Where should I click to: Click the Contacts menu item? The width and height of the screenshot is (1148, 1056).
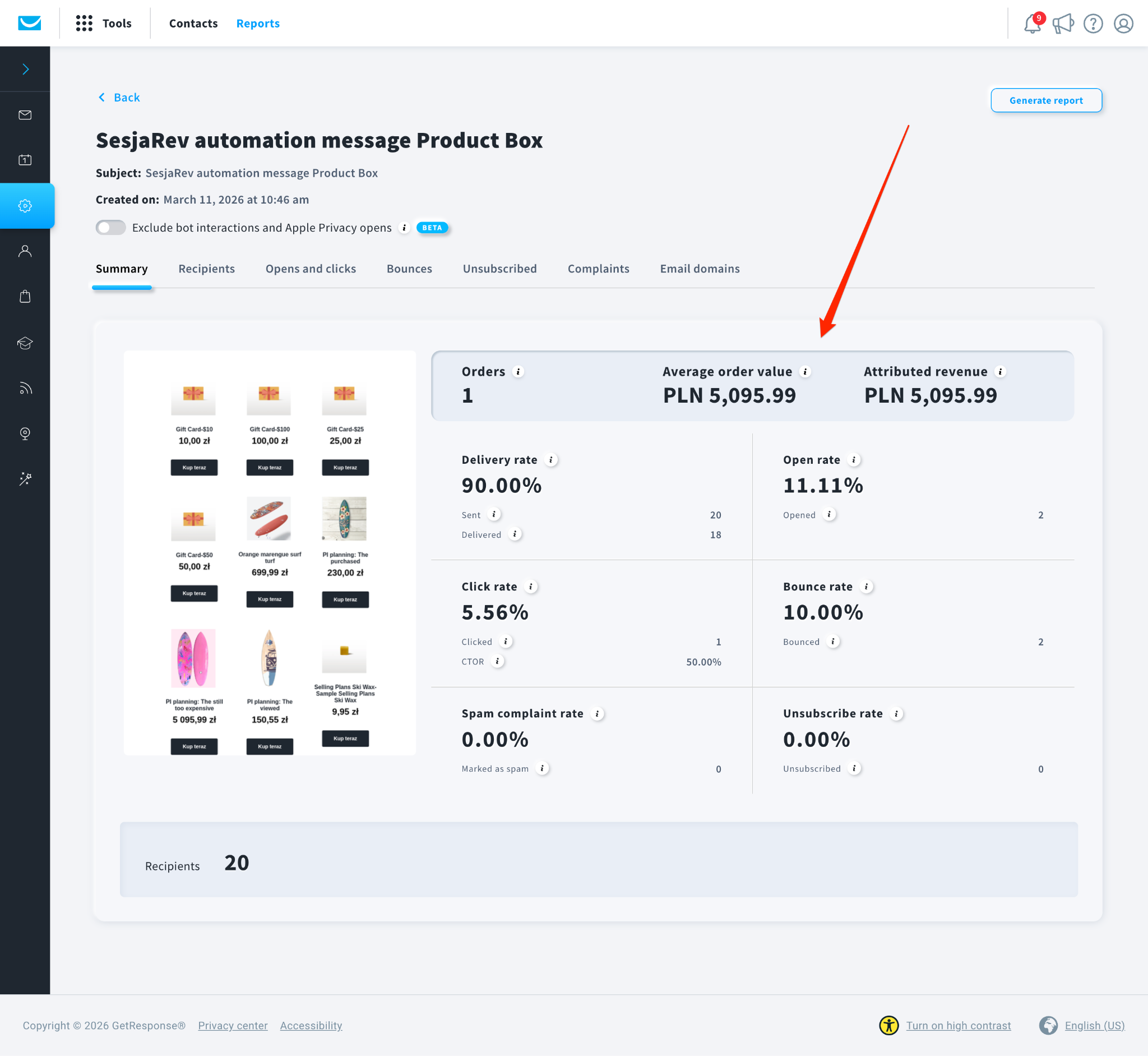(193, 24)
